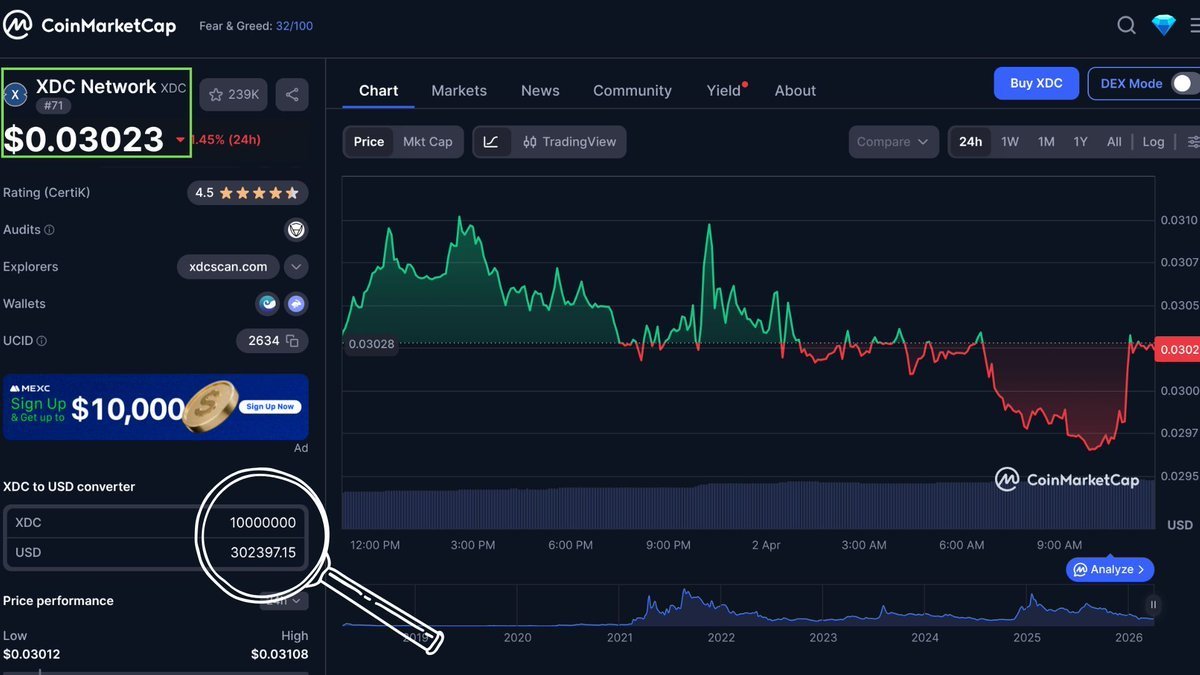Select the $0.03023 price text
The height and width of the screenshot is (675, 1200).
pyautogui.click(x=83, y=139)
